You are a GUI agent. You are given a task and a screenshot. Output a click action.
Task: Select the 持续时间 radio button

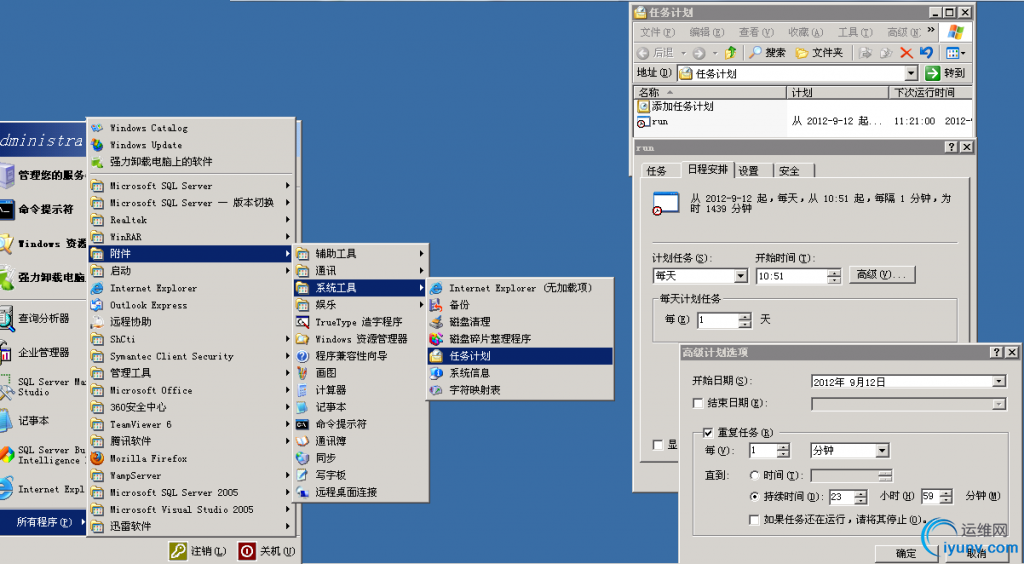pyautogui.click(x=754, y=497)
